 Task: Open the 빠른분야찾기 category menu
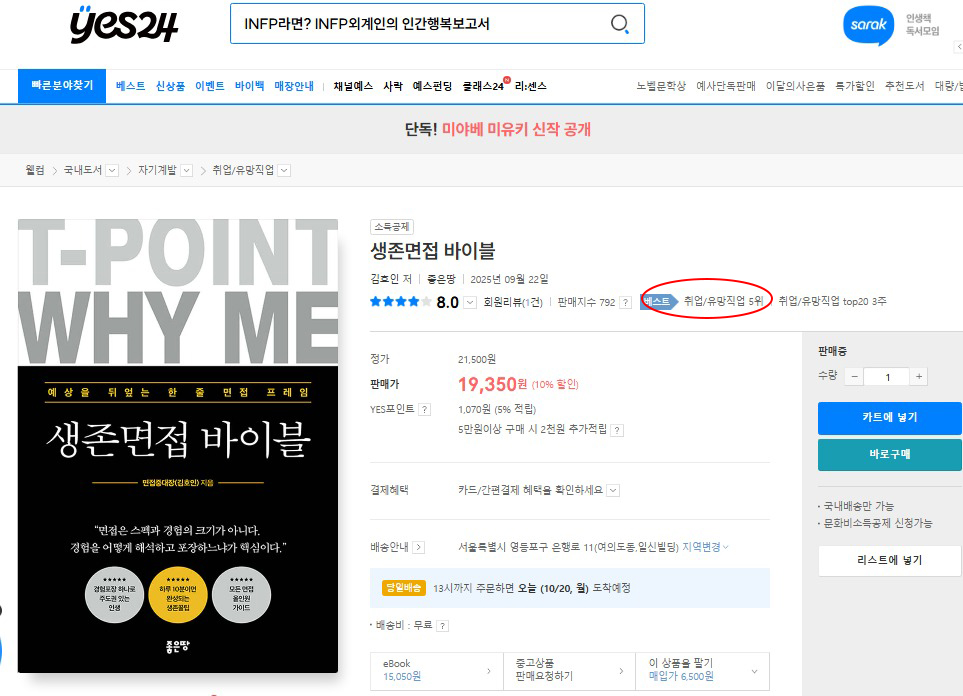pyautogui.click(x=61, y=86)
